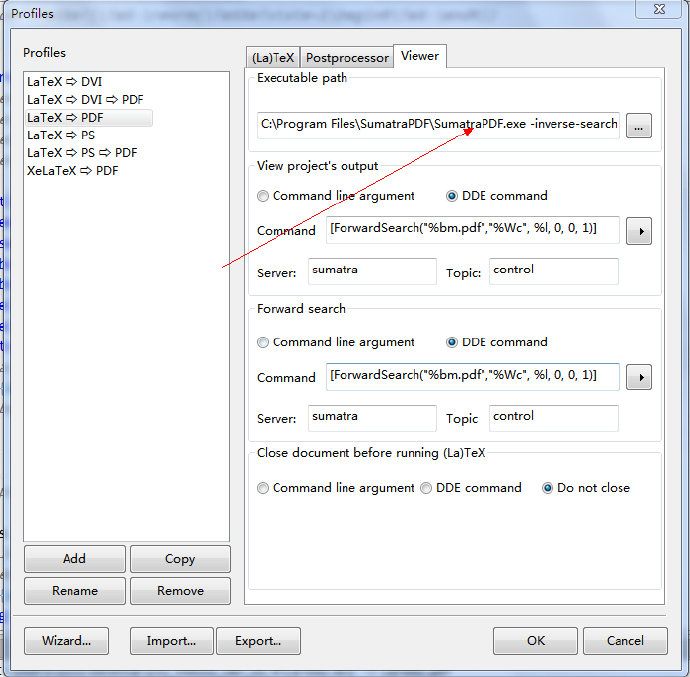Select the LaTeX ⇨ PS ⇨ PDF profile
690x677 pixels.
[82, 153]
